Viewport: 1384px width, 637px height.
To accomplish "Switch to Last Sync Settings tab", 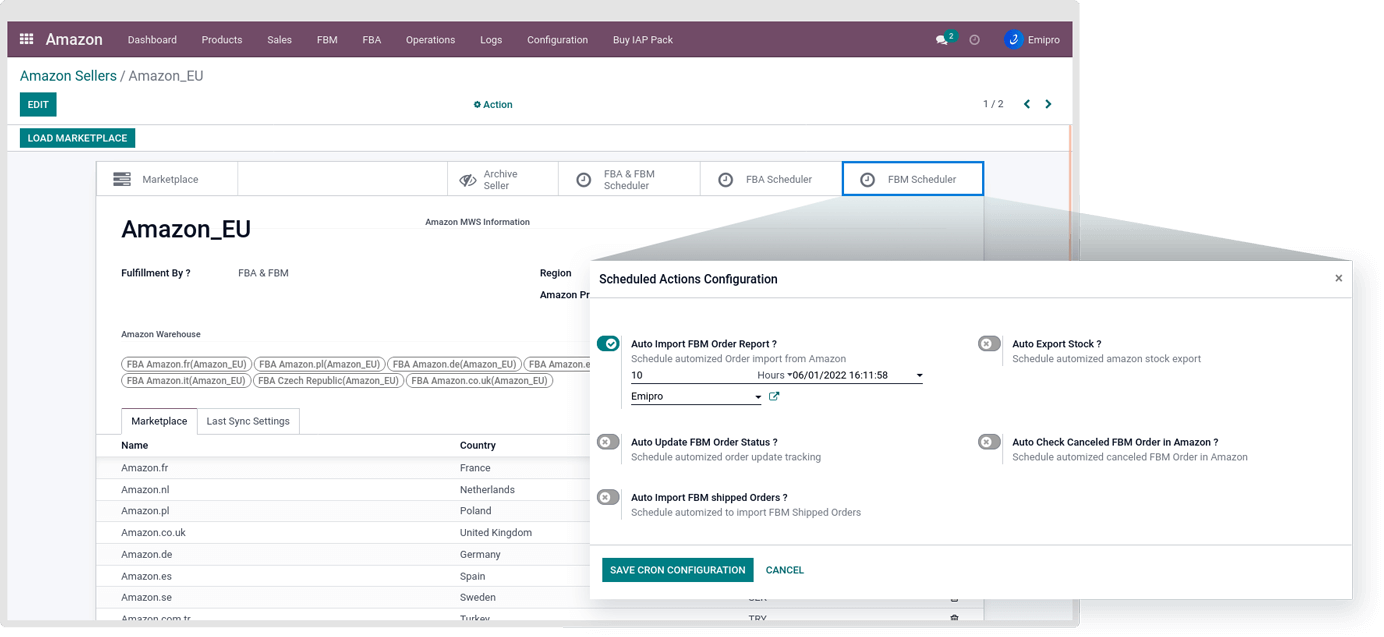I will 248,421.
